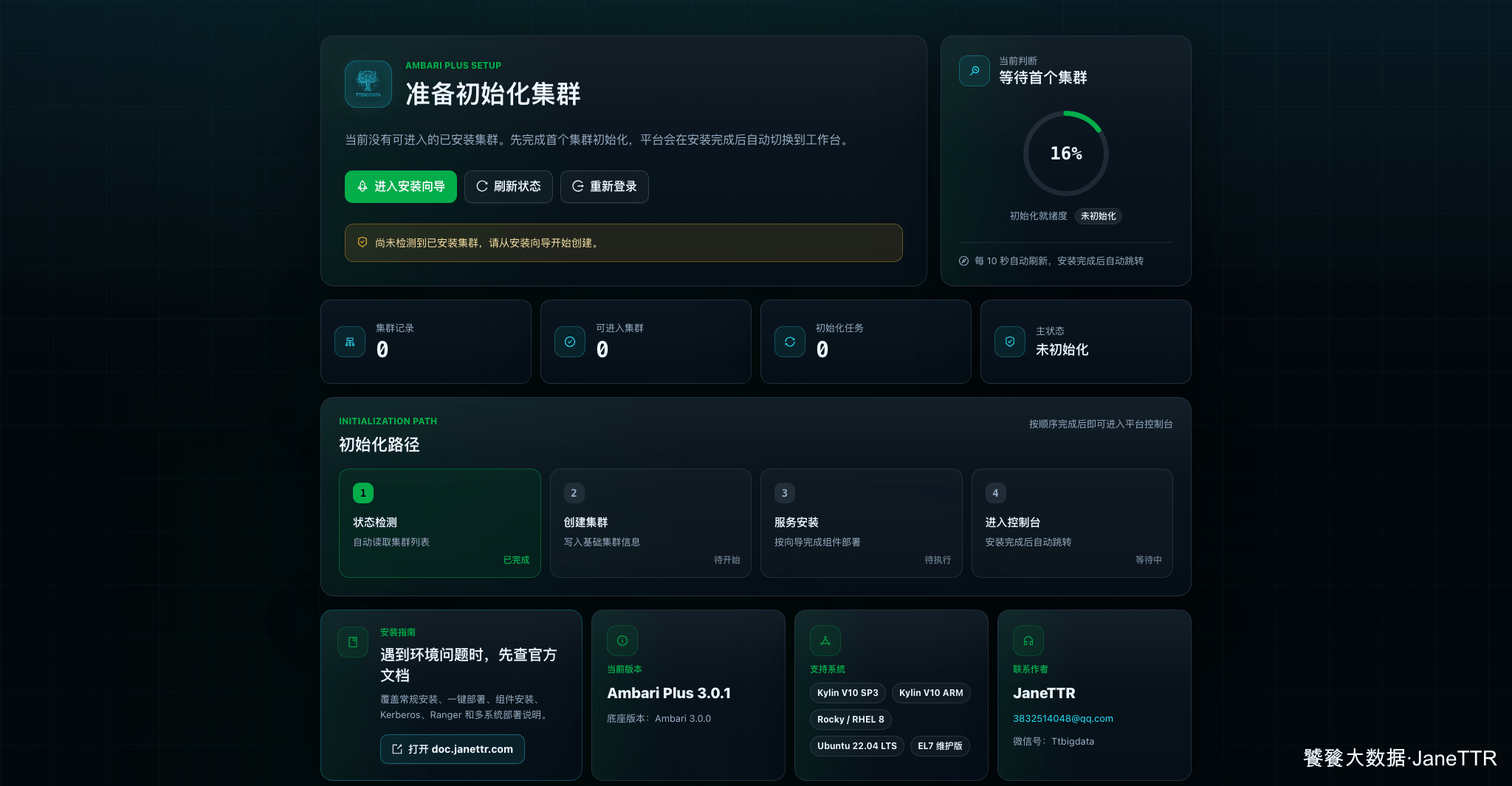Click the warning message 尚未检测到已安装集群

pos(489,243)
